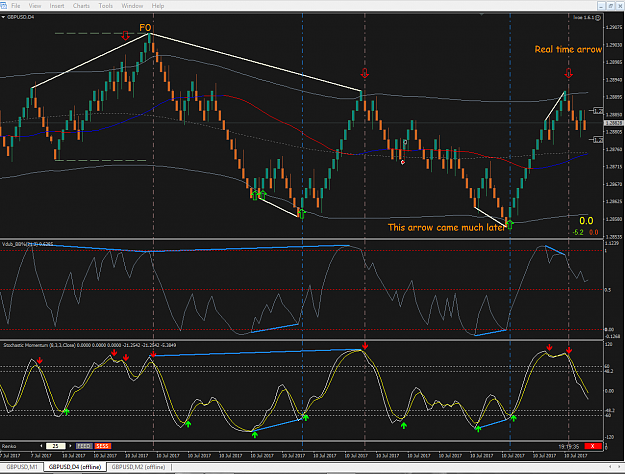The height and width of the screenshot is (474, 625).
Task: Select the orange FO label on chart
Action: point(145,28)
